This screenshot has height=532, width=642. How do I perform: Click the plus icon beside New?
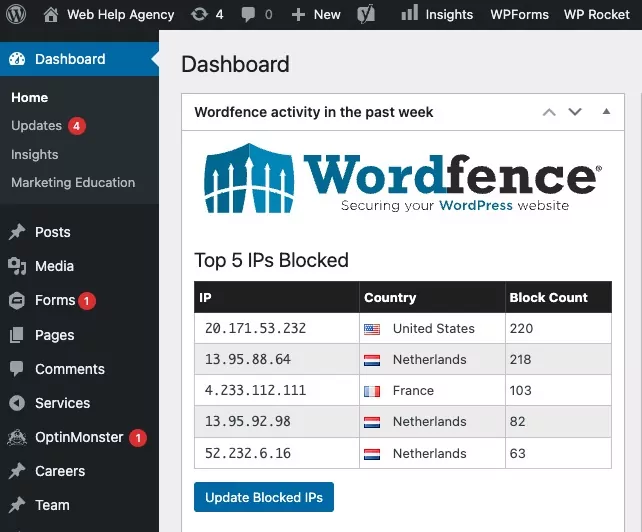coord(298,15)
